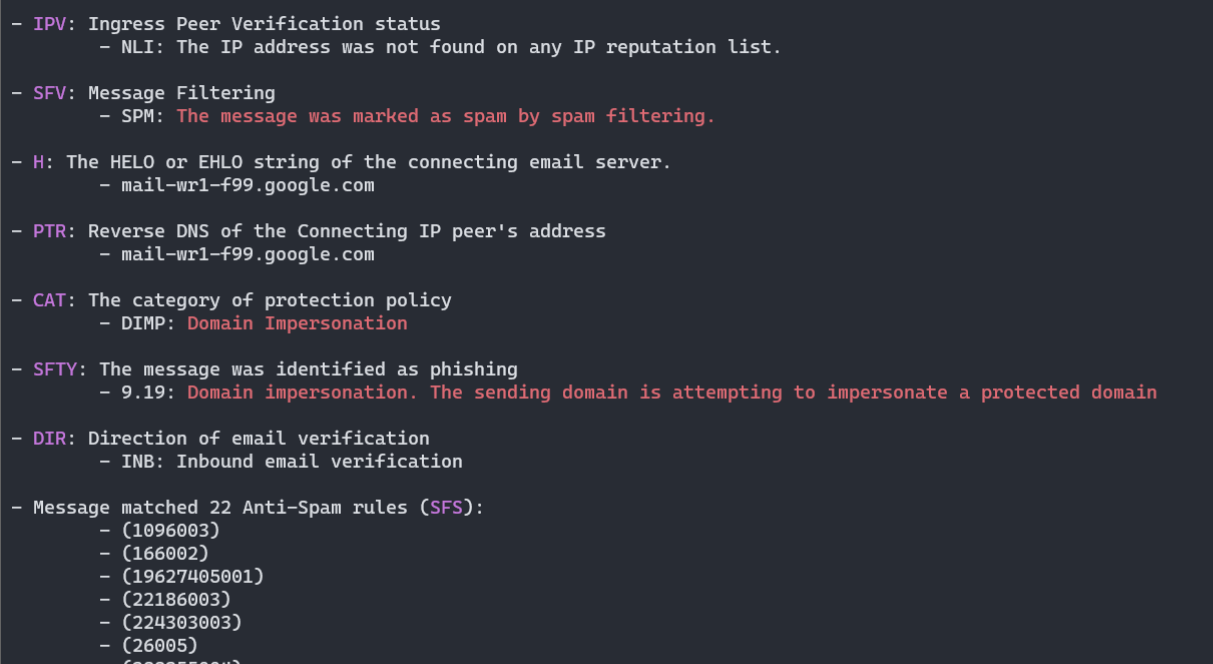Click the red Domain Impersonation category text

click(x=297, y=323)
